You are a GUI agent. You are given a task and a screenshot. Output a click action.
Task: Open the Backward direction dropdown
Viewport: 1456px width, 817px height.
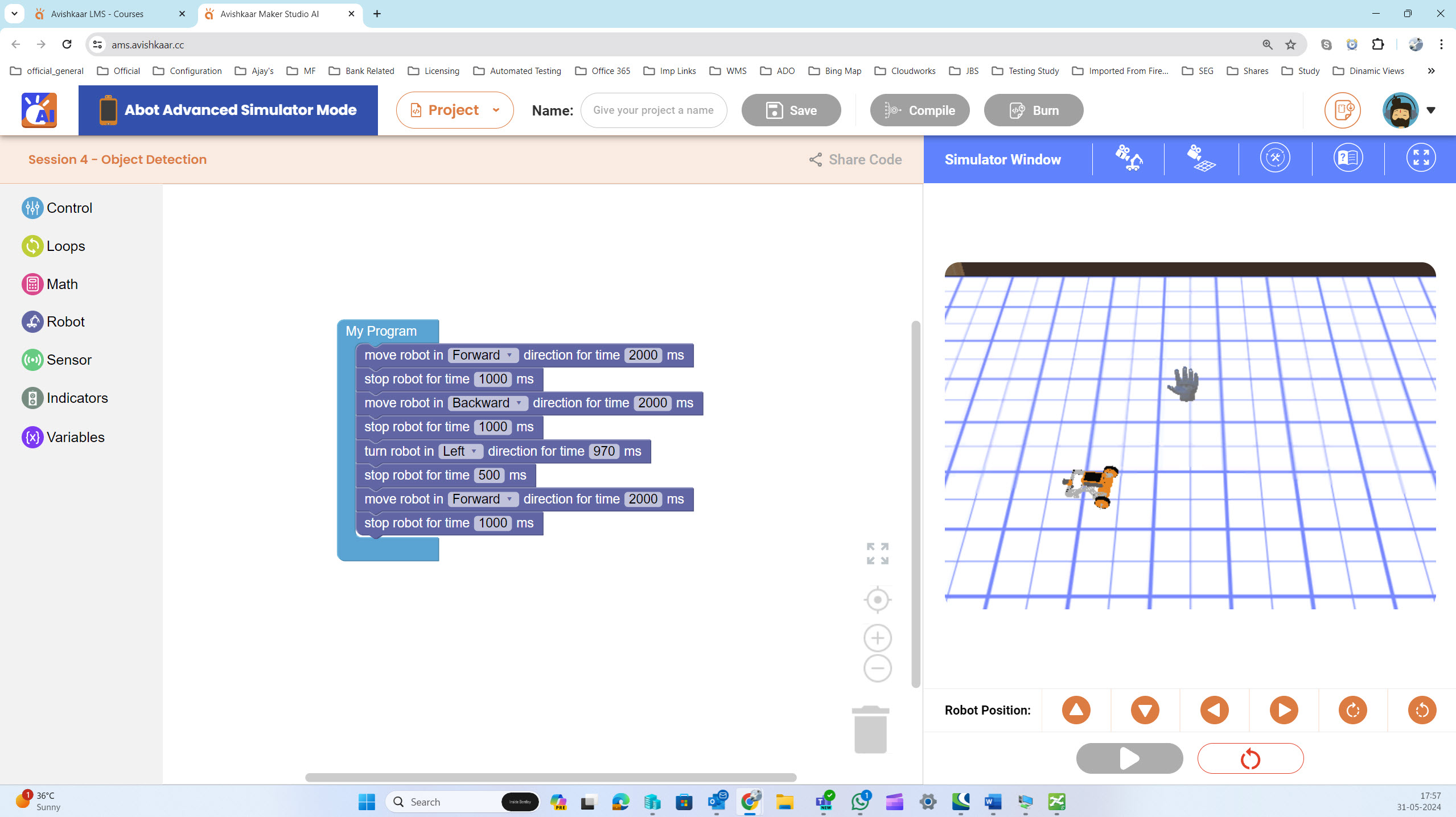(x=519, y=403)
